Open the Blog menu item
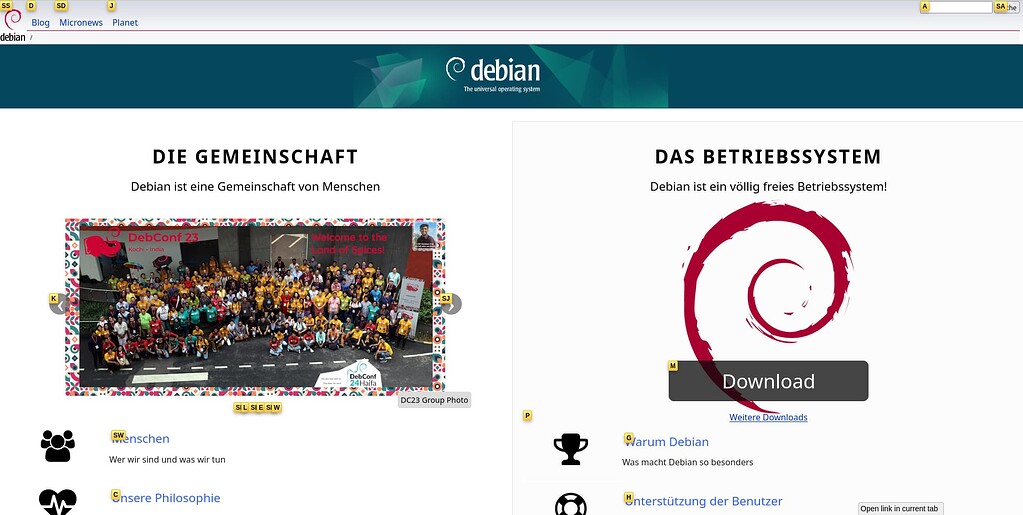This screenshot has width=1023, height=515. click(40, 22)
